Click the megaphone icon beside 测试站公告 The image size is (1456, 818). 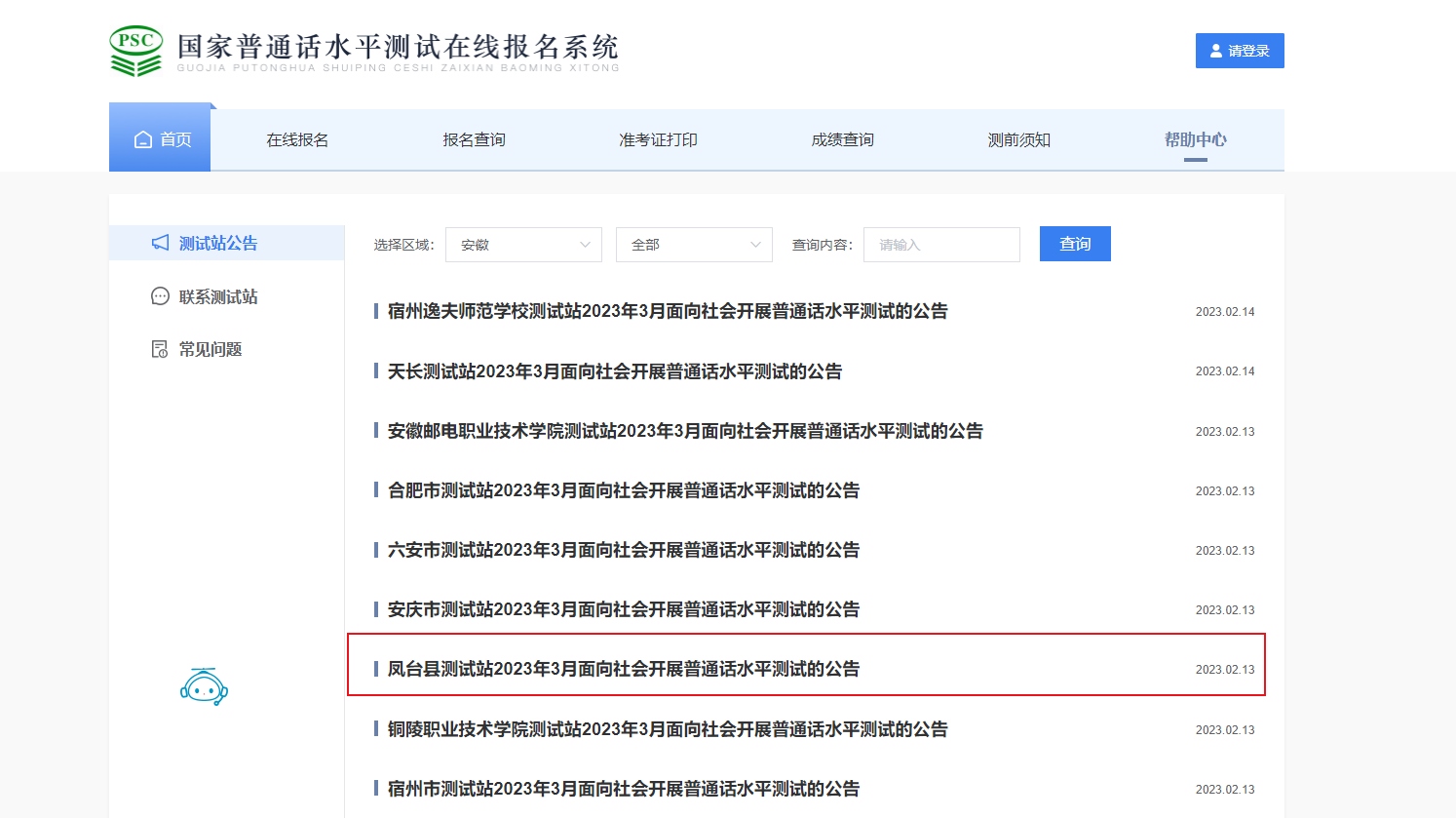tap(161, 243)
